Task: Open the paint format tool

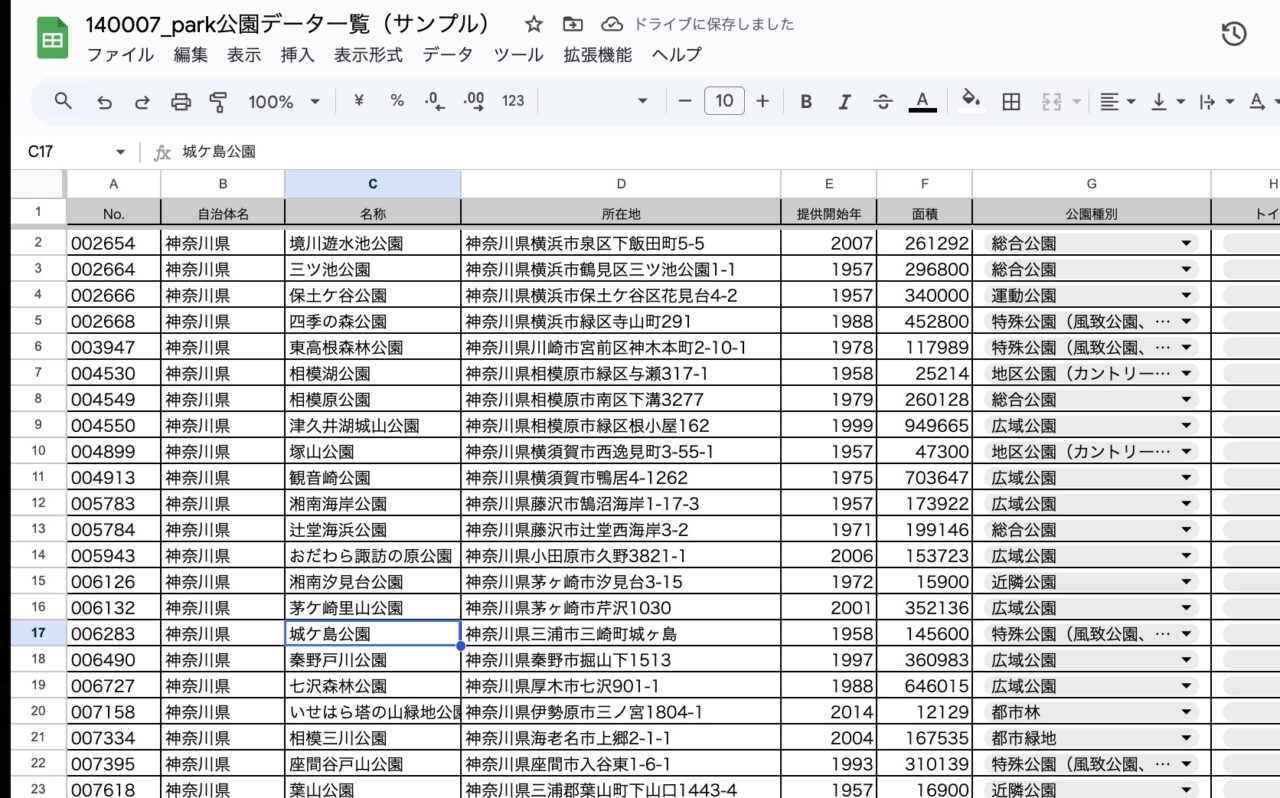Action: pos(218,101)
